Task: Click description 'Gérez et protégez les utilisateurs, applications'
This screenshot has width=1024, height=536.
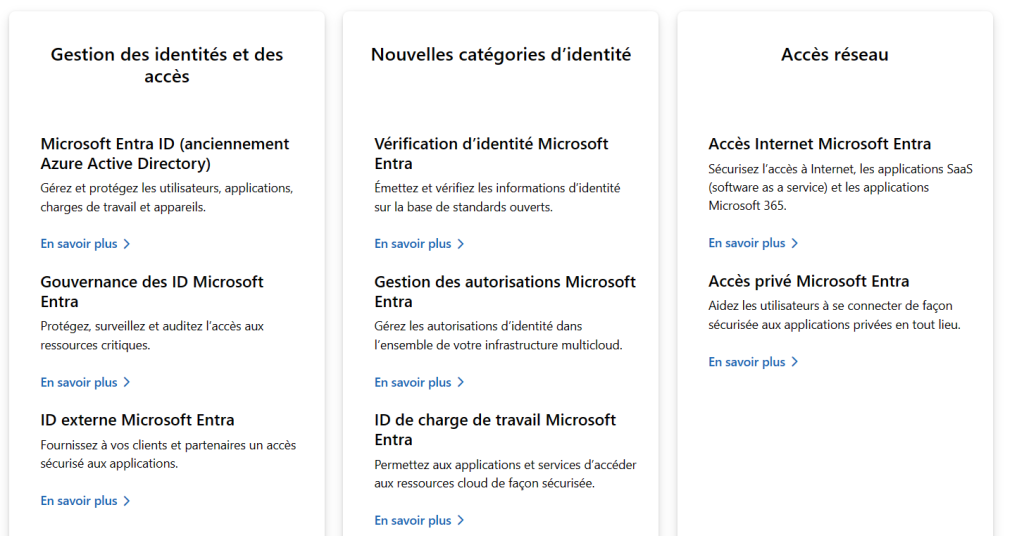Action: click(x=167, y=198)
